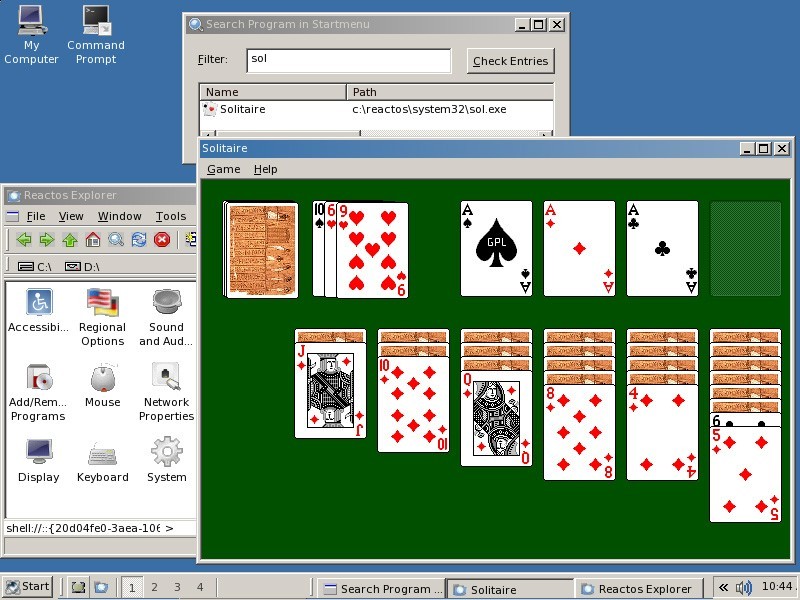Open Add/Remove Programs item
800x600 pixels.
click(x=38, y=393)
